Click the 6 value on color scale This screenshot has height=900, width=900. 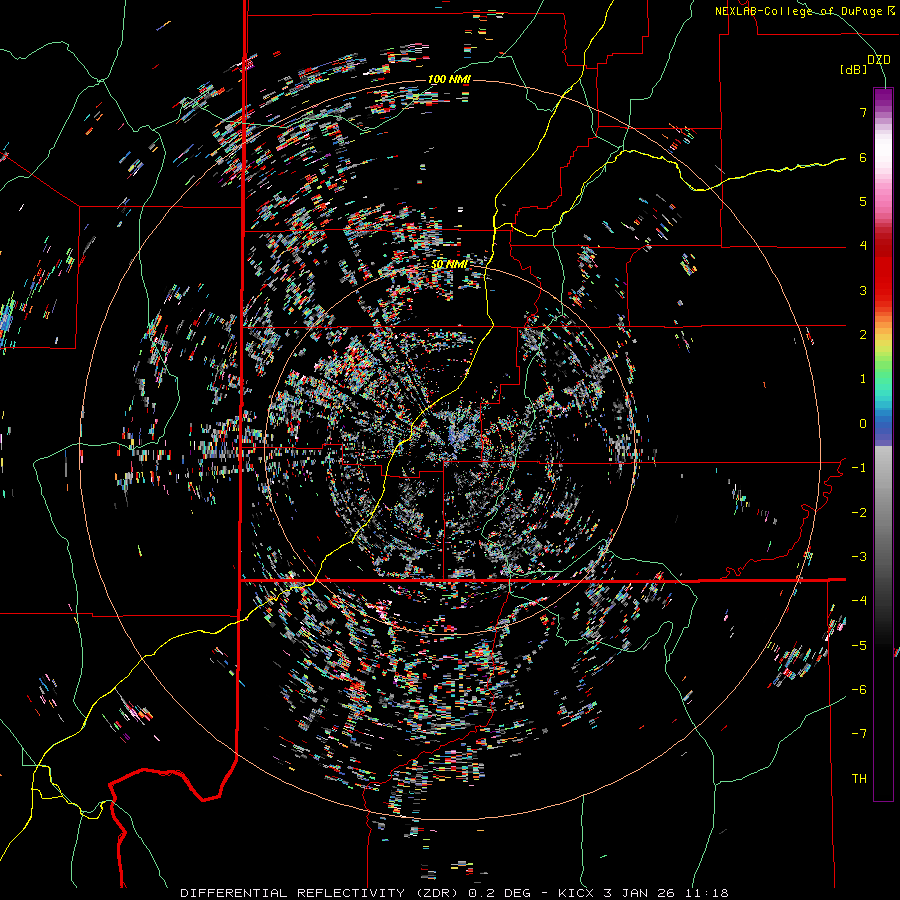(863, 157)
